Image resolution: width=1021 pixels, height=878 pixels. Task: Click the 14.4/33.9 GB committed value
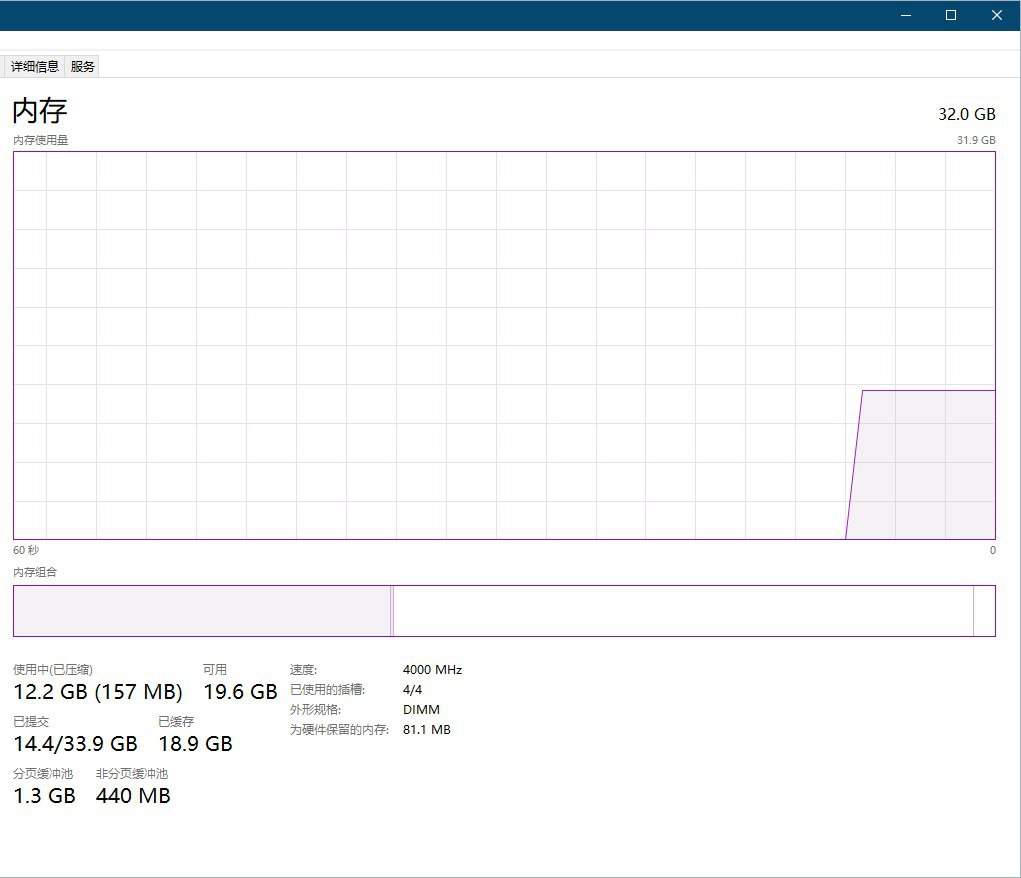(75, 744)
